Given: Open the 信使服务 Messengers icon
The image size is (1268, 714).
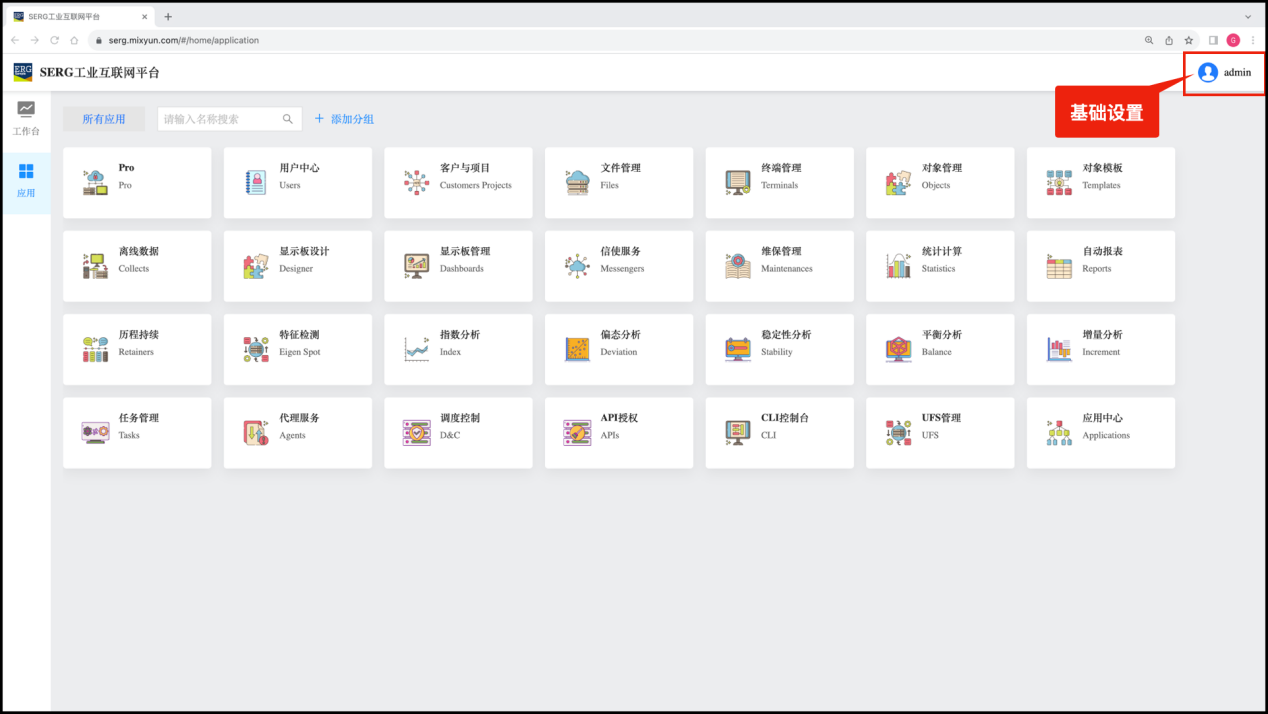Looking at the screenshot, I should point(577,266).
